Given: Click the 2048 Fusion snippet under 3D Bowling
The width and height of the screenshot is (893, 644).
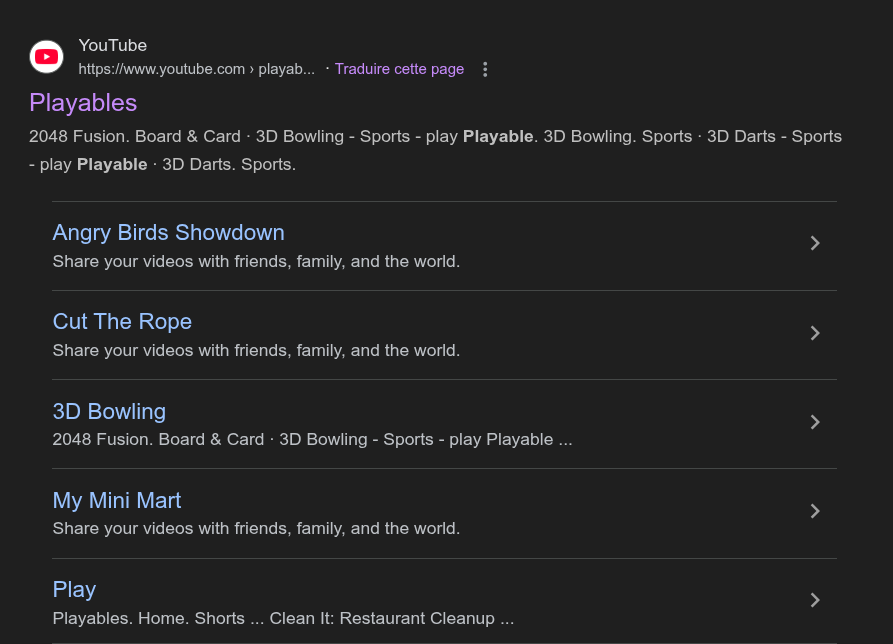Looking at the screenshot, I should coord(312,440).
